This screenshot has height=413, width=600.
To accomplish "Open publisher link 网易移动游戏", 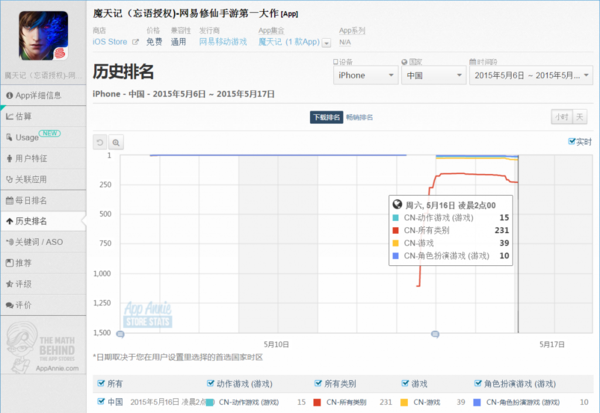I will tap(223, 42).
